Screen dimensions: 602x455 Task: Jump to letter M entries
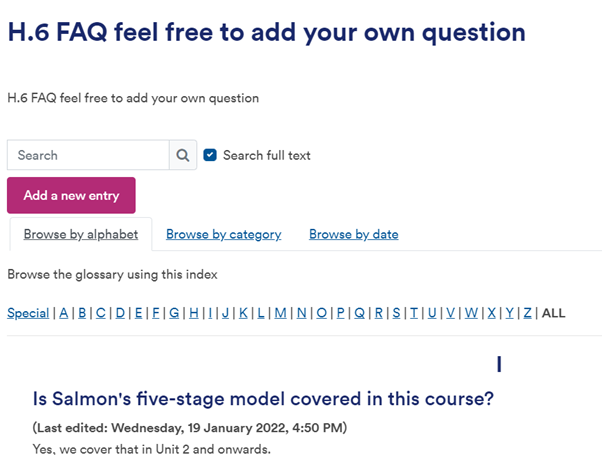click(x=280, y=313)
